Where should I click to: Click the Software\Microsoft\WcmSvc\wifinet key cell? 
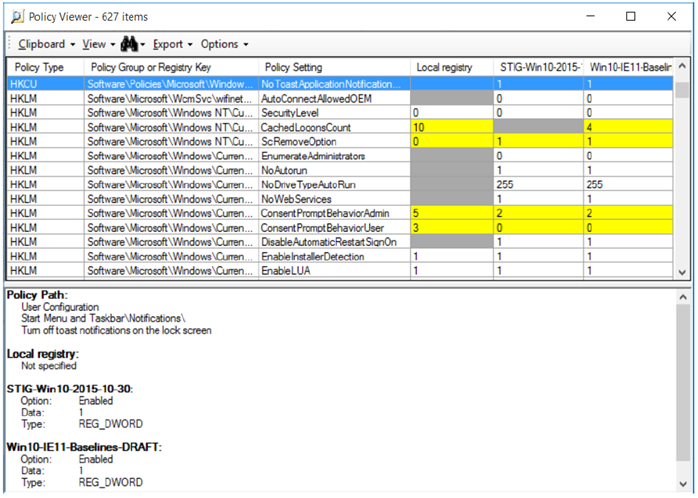(171, 98)
